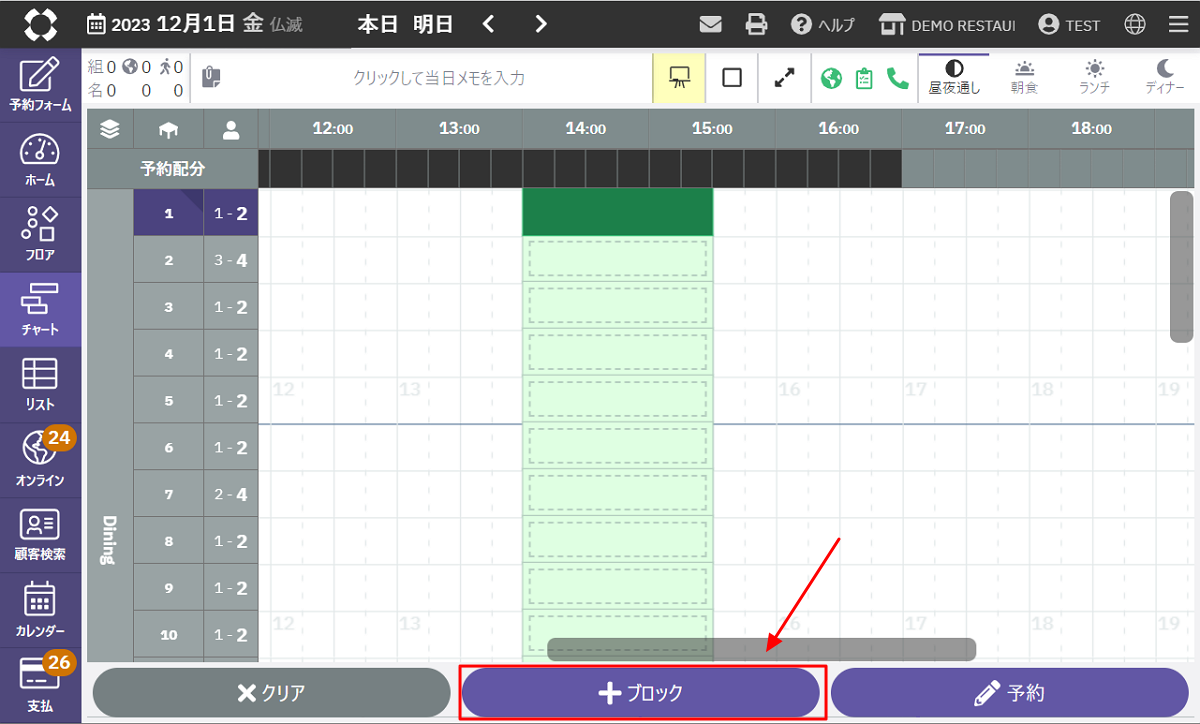Screen dimensions: 1200x724
Task: Open the hamburger menu
Action: tap(1177, 25)
